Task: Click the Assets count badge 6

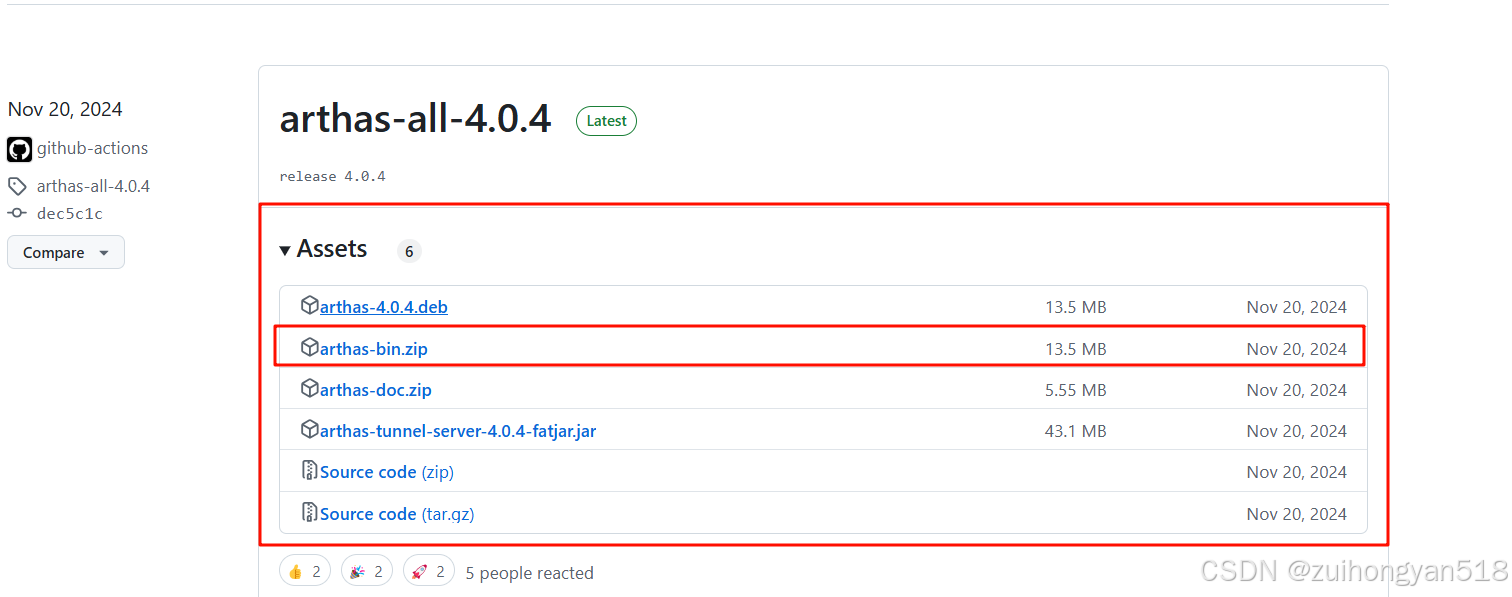Action: click(409, 251)
